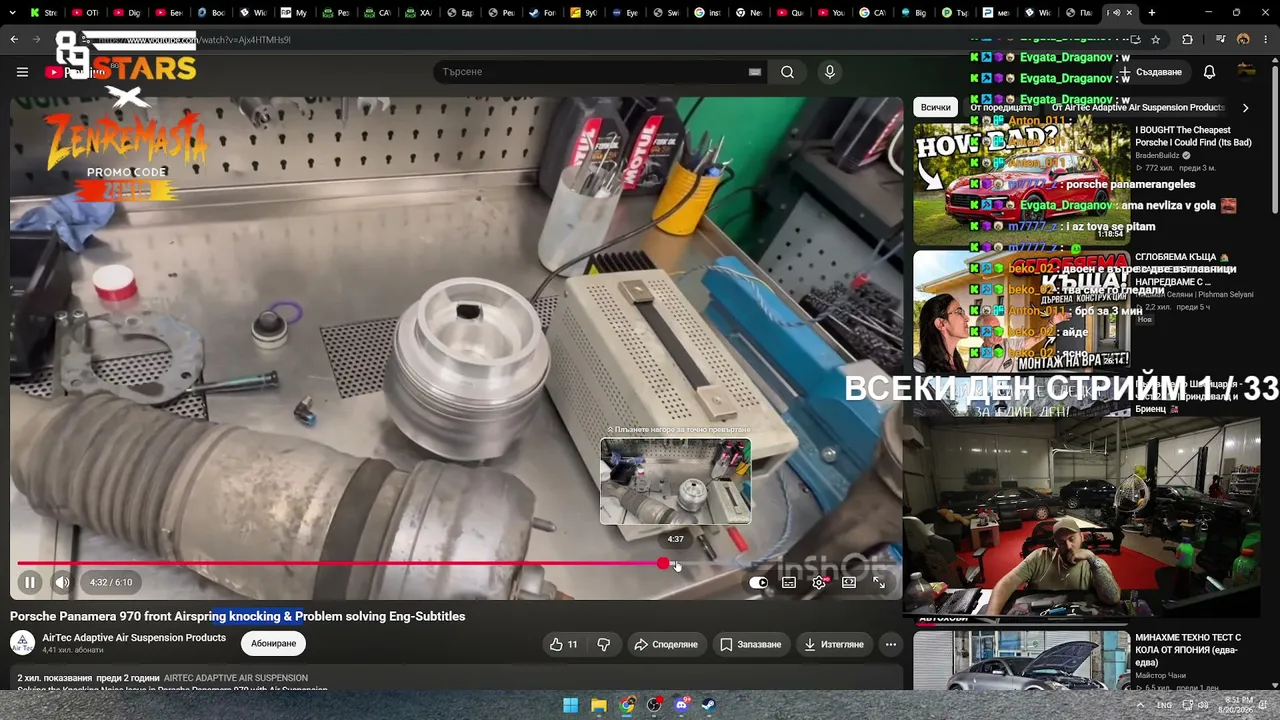Open the 'МИНАХМЕ ТЕХНО ТЕСТ' video thumbnail

click(x=1021, y=660)
